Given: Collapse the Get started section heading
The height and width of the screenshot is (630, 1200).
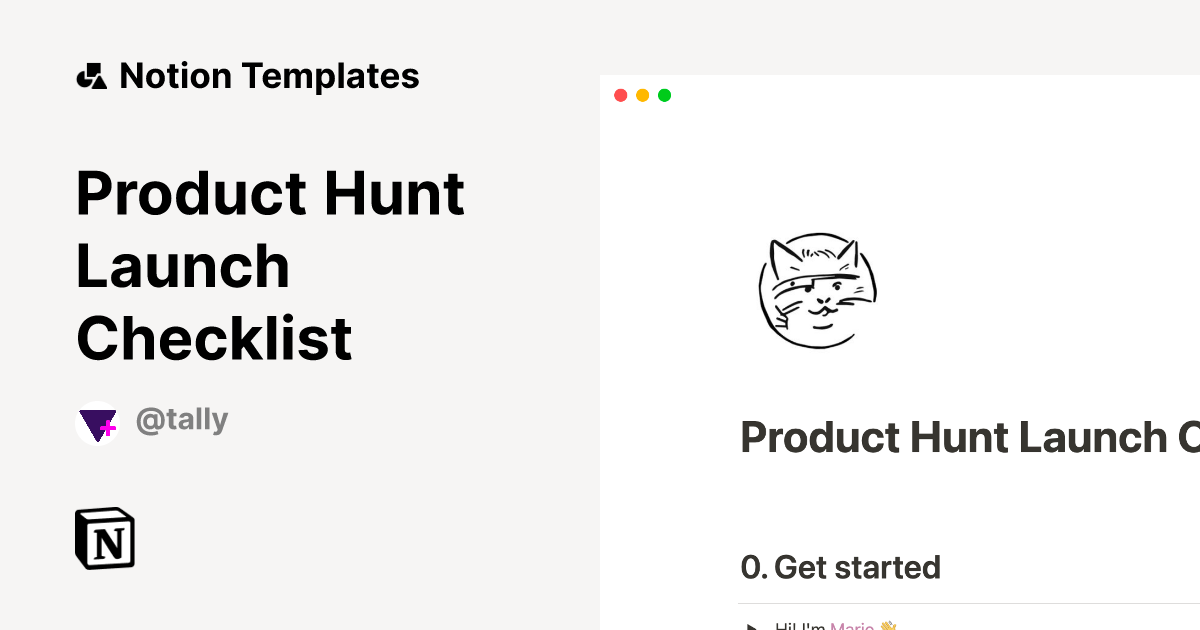Looking at the screenshot, I should [840, 567].
